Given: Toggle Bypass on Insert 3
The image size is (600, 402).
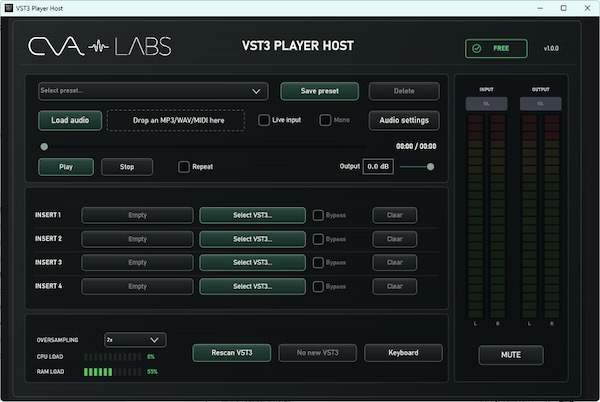Looking at the screenshot, I should point(318,262).
